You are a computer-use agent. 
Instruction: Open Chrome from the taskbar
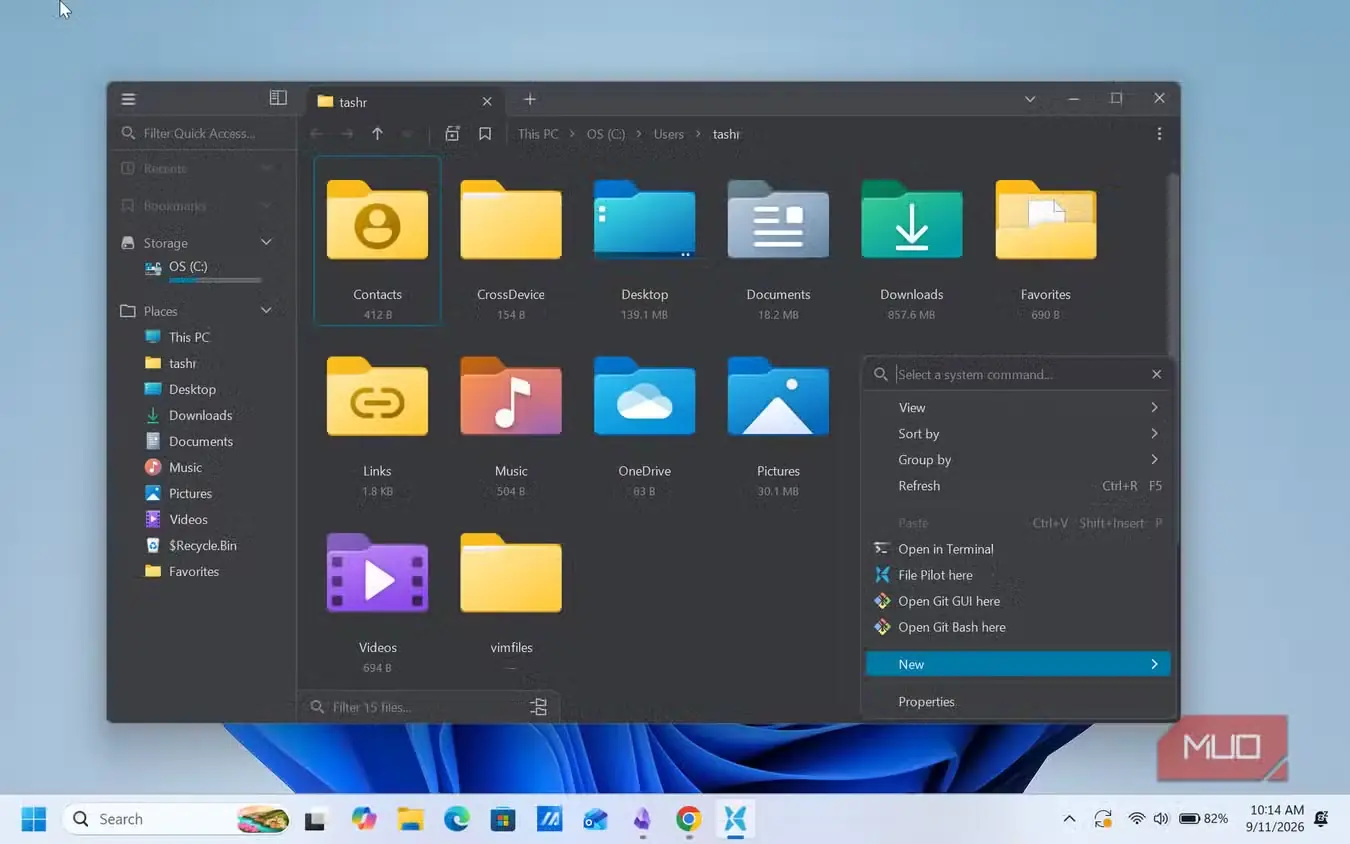[688, 819]
